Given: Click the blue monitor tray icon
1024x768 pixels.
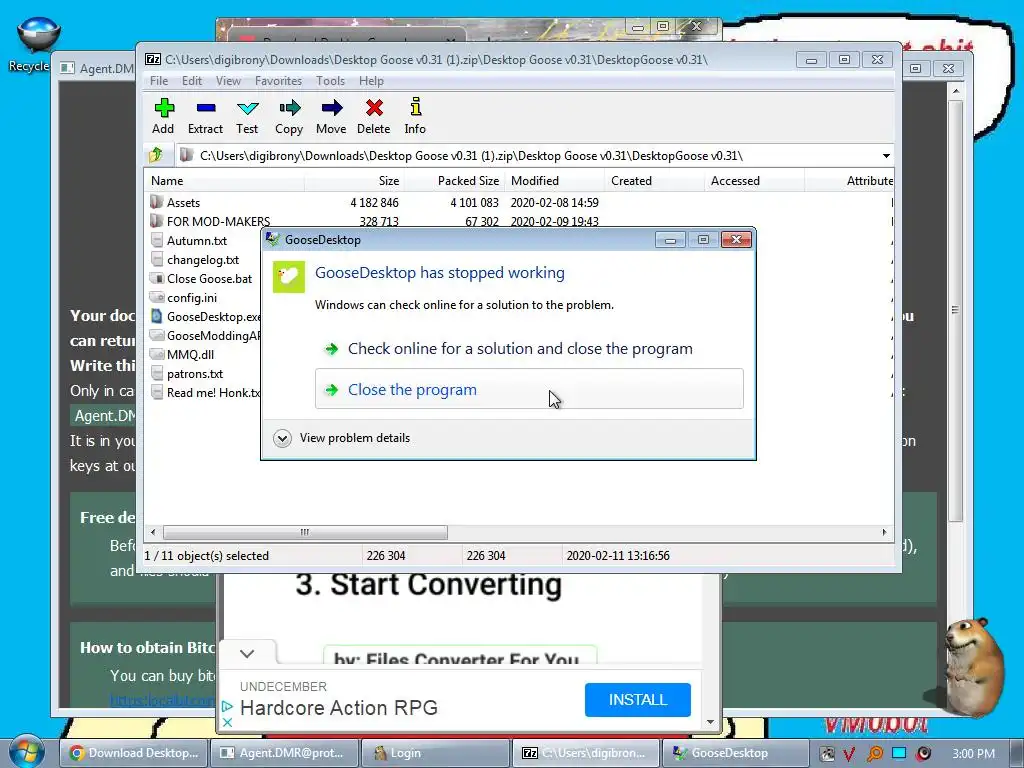Looking at the screenshot, I should click(x=899, y=753).
